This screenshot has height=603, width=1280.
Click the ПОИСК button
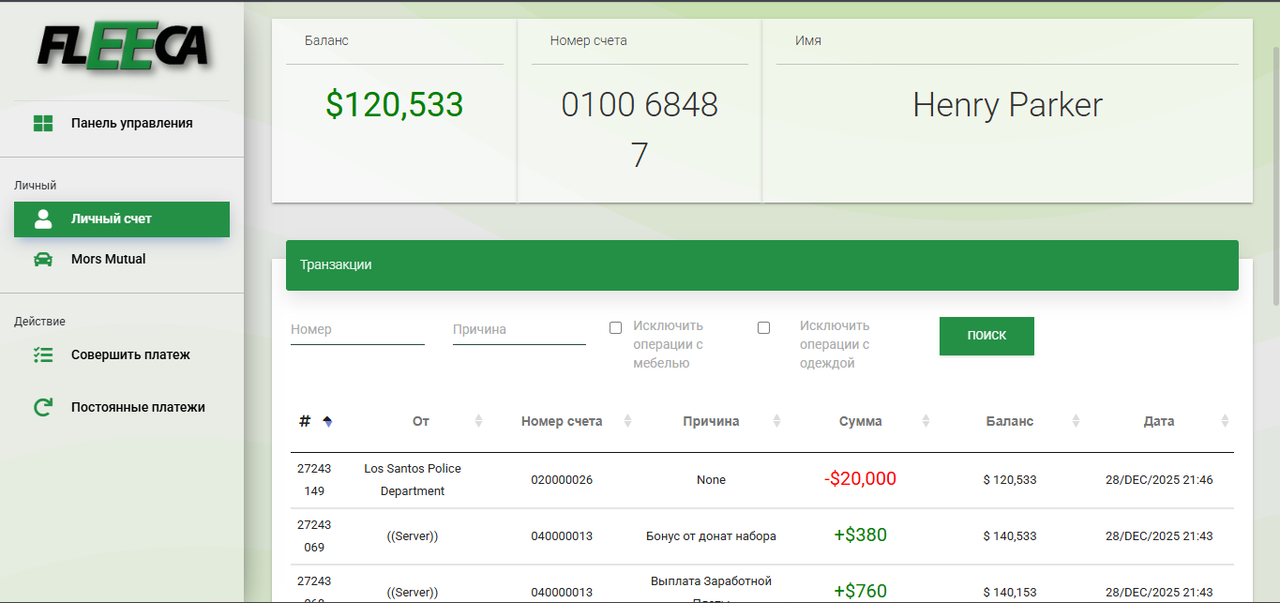click(x=987, y=336)
